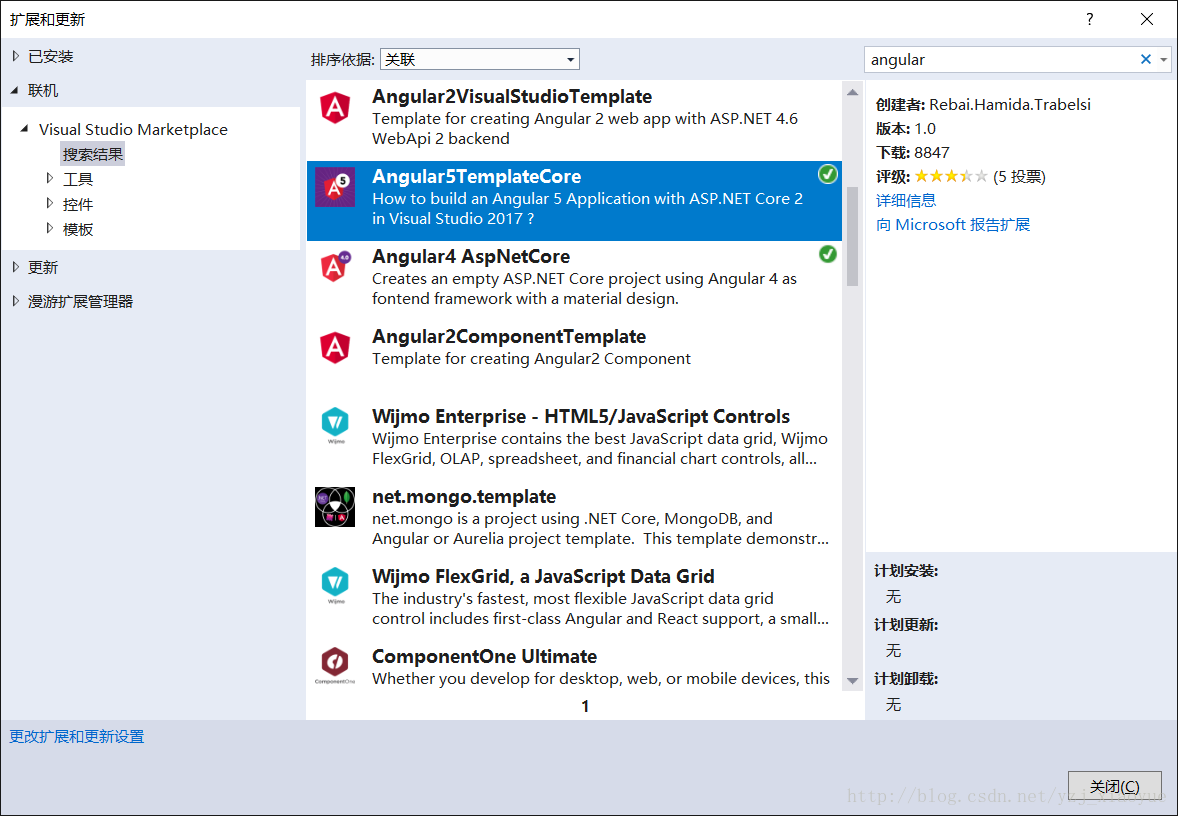This screenshot has width=1178, height=816.
Task: Click the Angular2ComponentTemplate extension icon
Action: (x=335, y=347)
